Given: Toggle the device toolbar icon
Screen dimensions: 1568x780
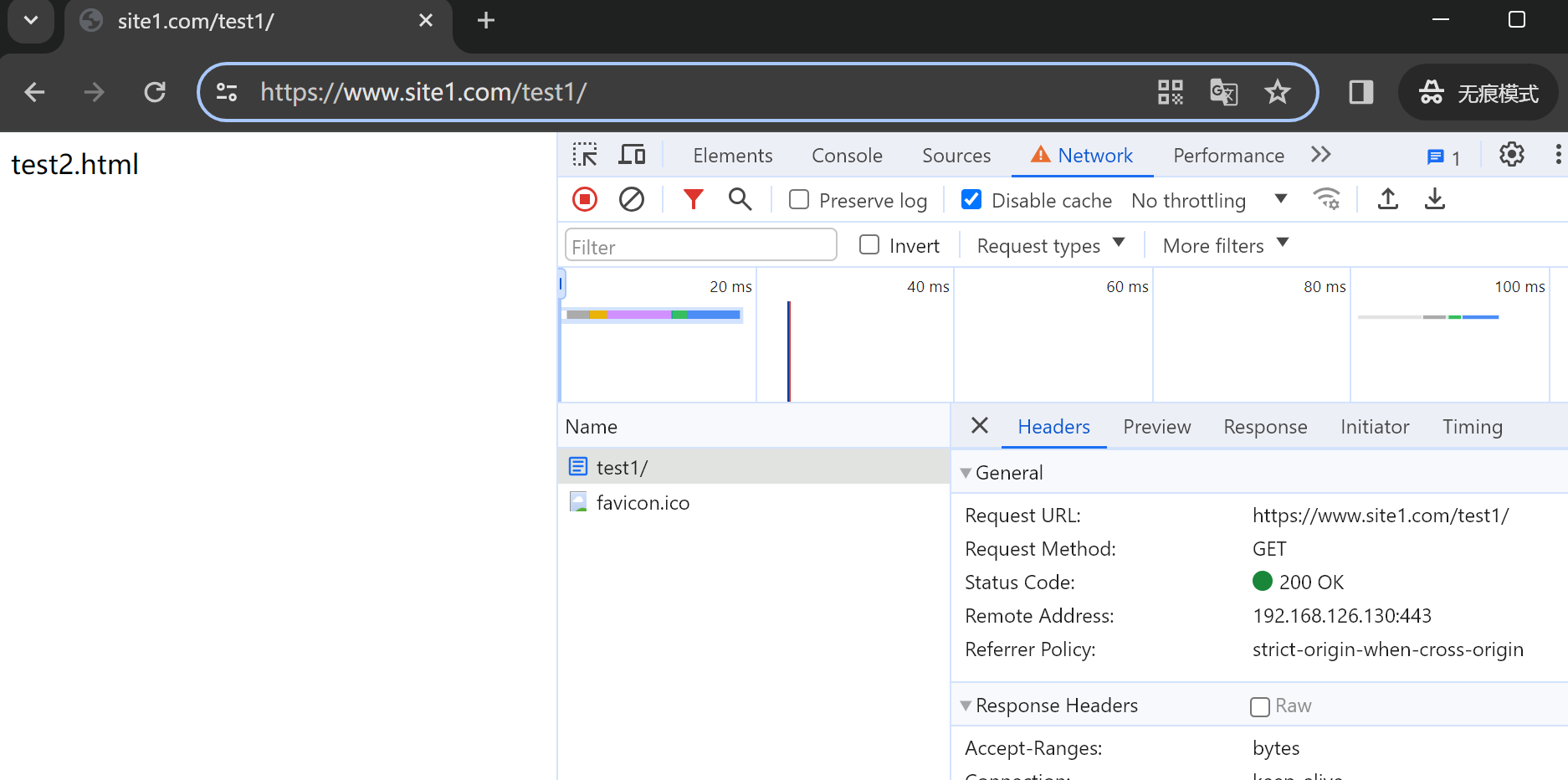Looking at the screenshot, I should point(632,155).
